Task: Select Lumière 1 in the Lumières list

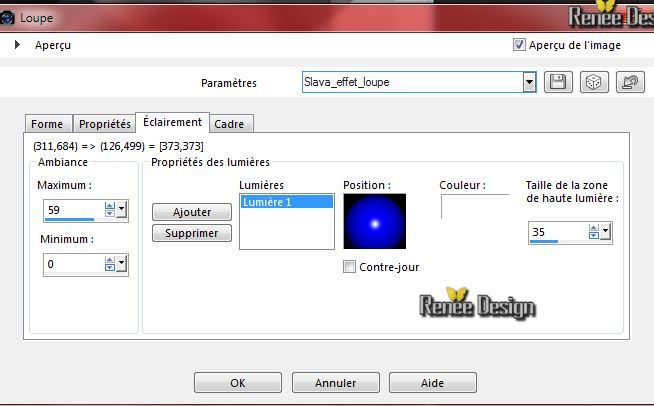Action: (287, 202)
